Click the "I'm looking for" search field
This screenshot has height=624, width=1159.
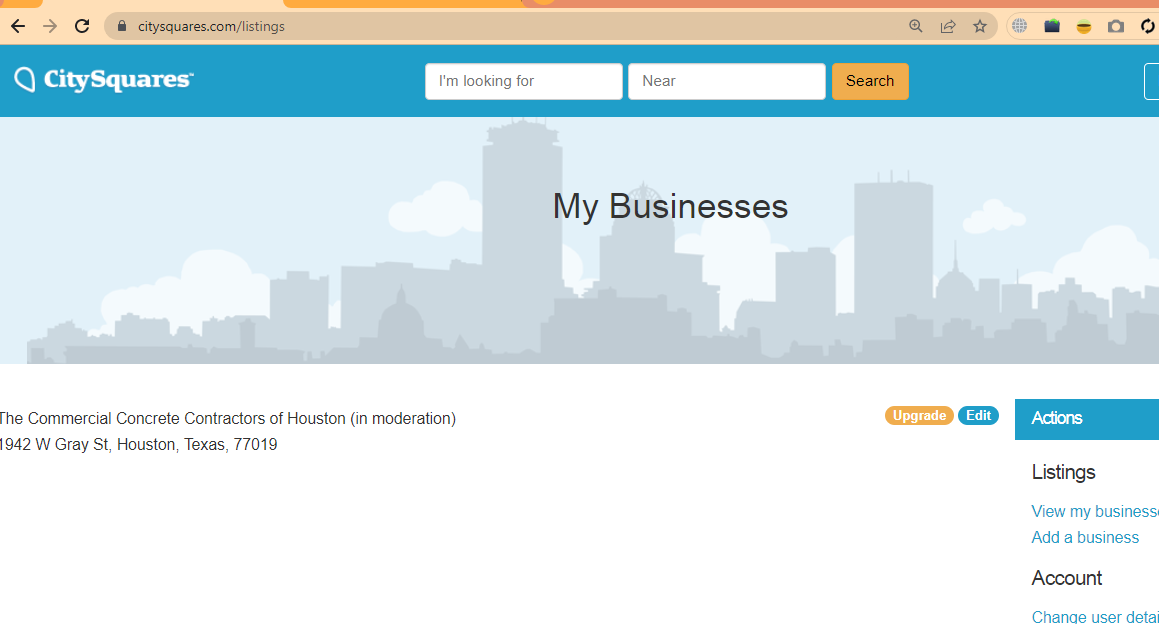pos(523,81)
